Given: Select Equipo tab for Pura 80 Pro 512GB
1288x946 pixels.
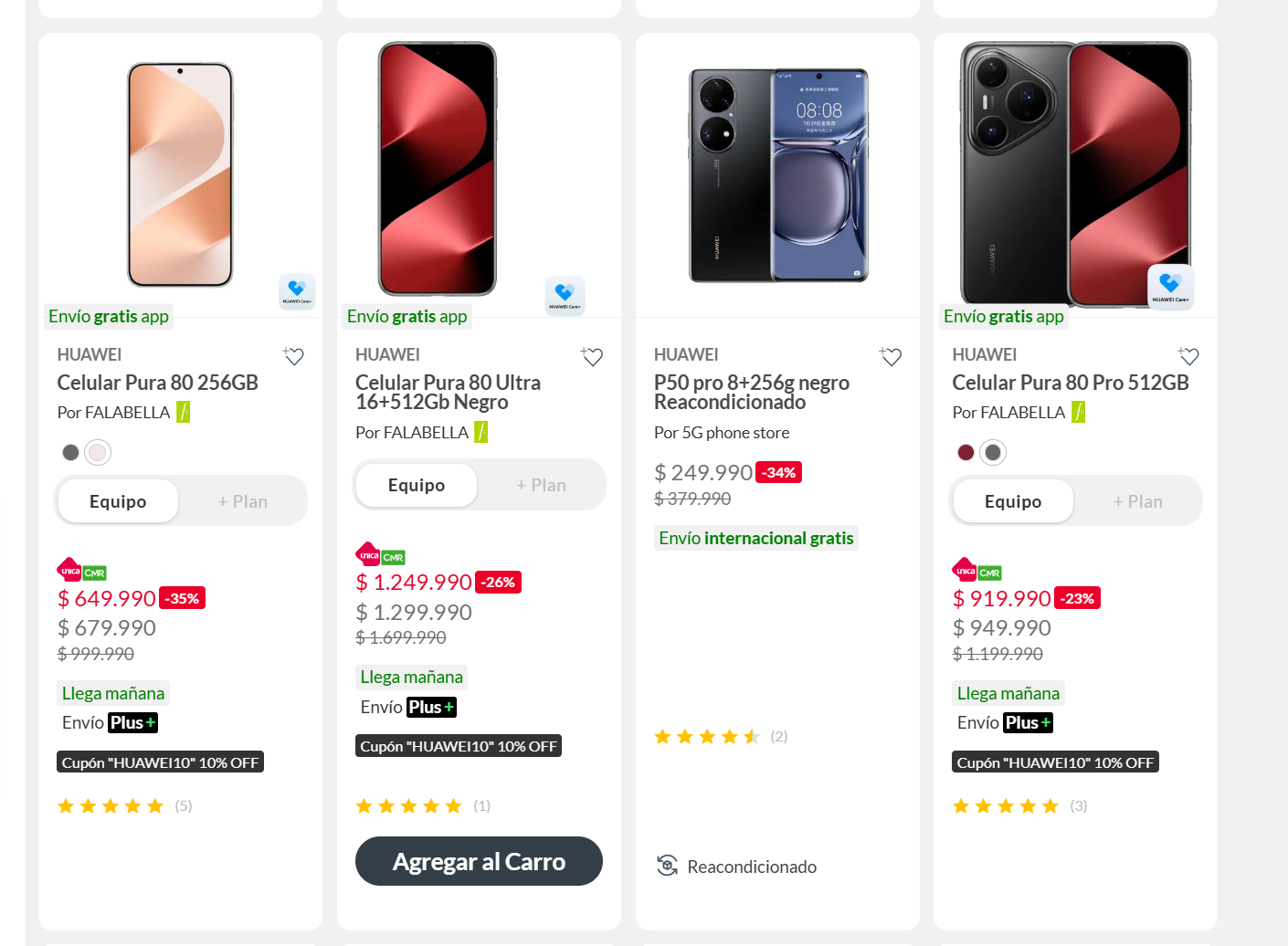Looking at the screenshot, I should click(1013, 501).
